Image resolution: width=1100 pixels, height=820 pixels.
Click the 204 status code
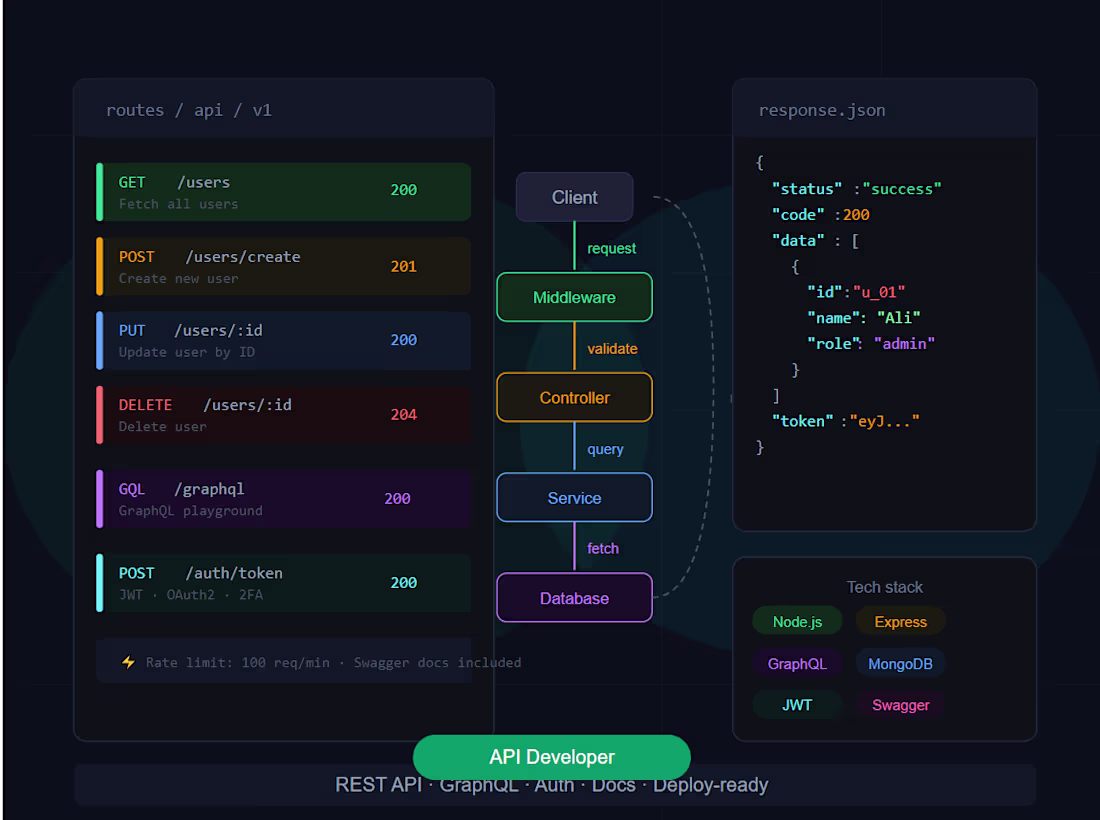(x=403, y=415)
